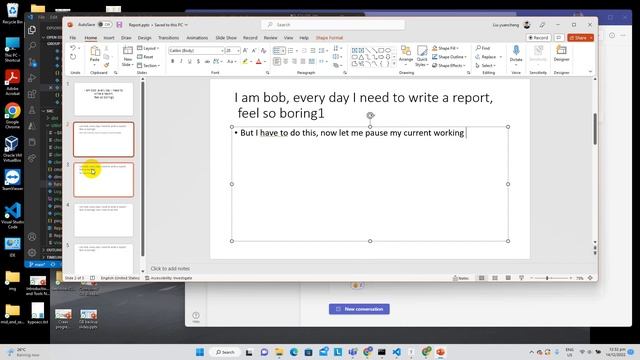The height and width of the screenshot is (360, 640).
Task: Open the Select dropdown in Editing group
Action: 486,65
